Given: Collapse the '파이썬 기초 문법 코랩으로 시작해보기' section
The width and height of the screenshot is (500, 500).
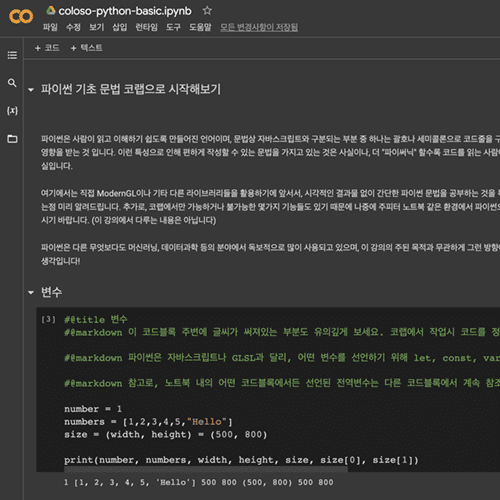Looking at the screenshot, I should (x=31, y=90).
